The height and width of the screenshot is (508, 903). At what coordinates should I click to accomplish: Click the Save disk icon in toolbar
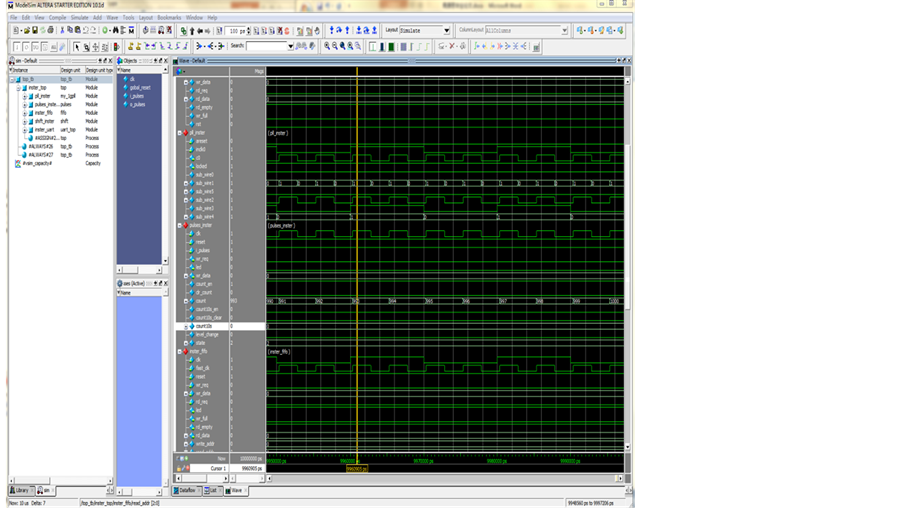[35, 31]
